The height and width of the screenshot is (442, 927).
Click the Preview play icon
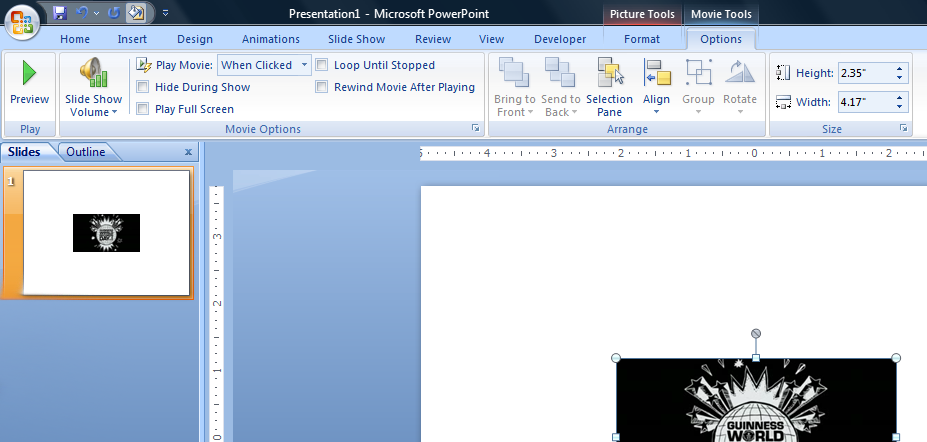(29, 73)
